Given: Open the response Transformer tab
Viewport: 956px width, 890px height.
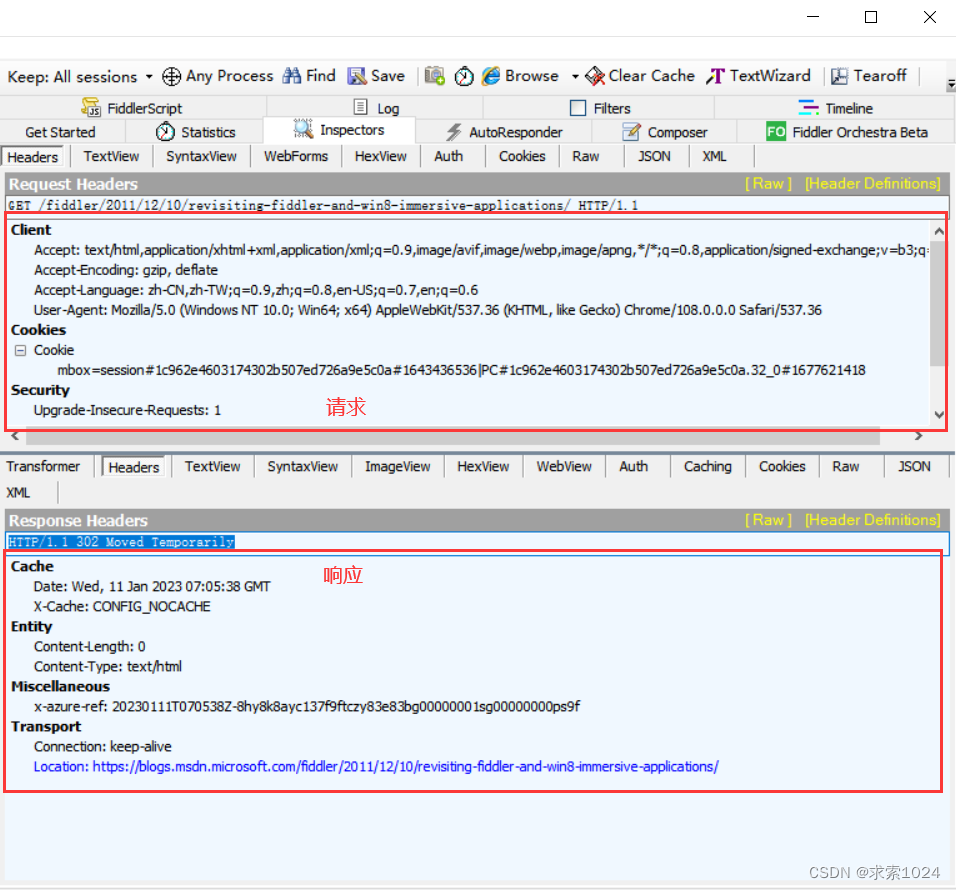Looking at the screenshot, I should (x=43, y=466).
